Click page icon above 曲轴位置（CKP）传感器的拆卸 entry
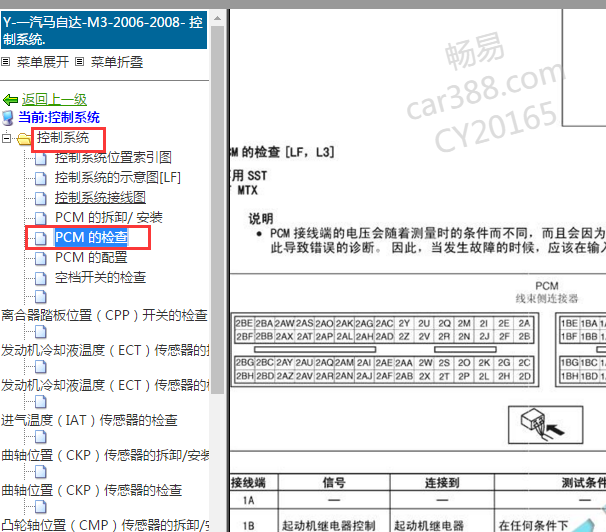Image resolution: width=606 pixels, height=532 pixels. coord(41,437)
